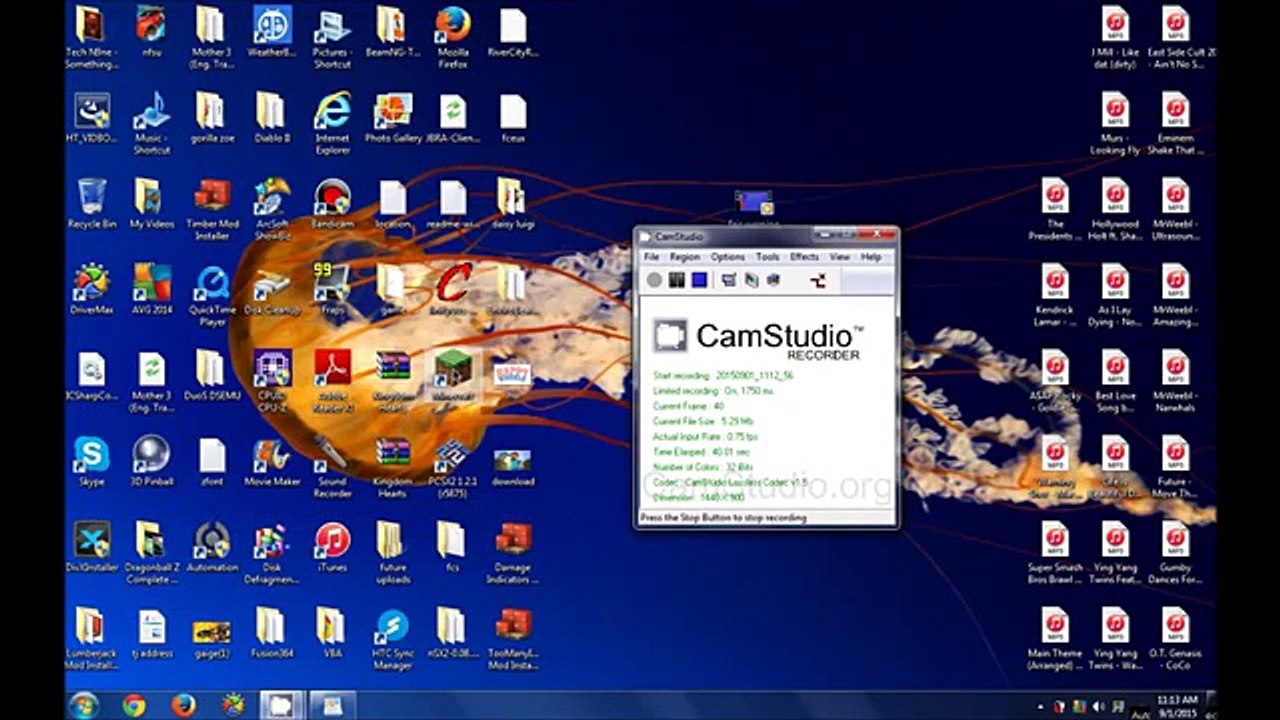Select the O.T. Genasis - CoCo MP3 file
This screenshot has height=720, width=1280.
[1176, 640]
